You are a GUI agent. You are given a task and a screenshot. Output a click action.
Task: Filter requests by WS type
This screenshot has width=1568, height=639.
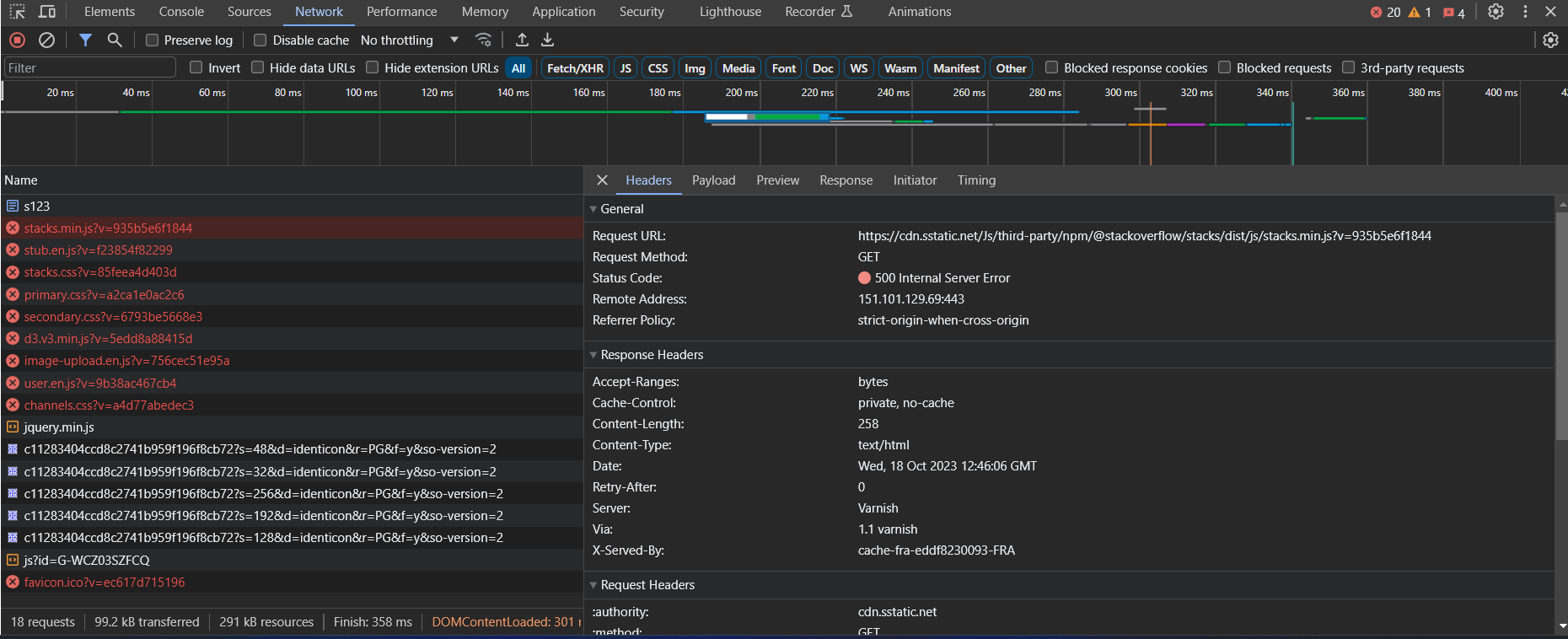(x=859, y=68)
